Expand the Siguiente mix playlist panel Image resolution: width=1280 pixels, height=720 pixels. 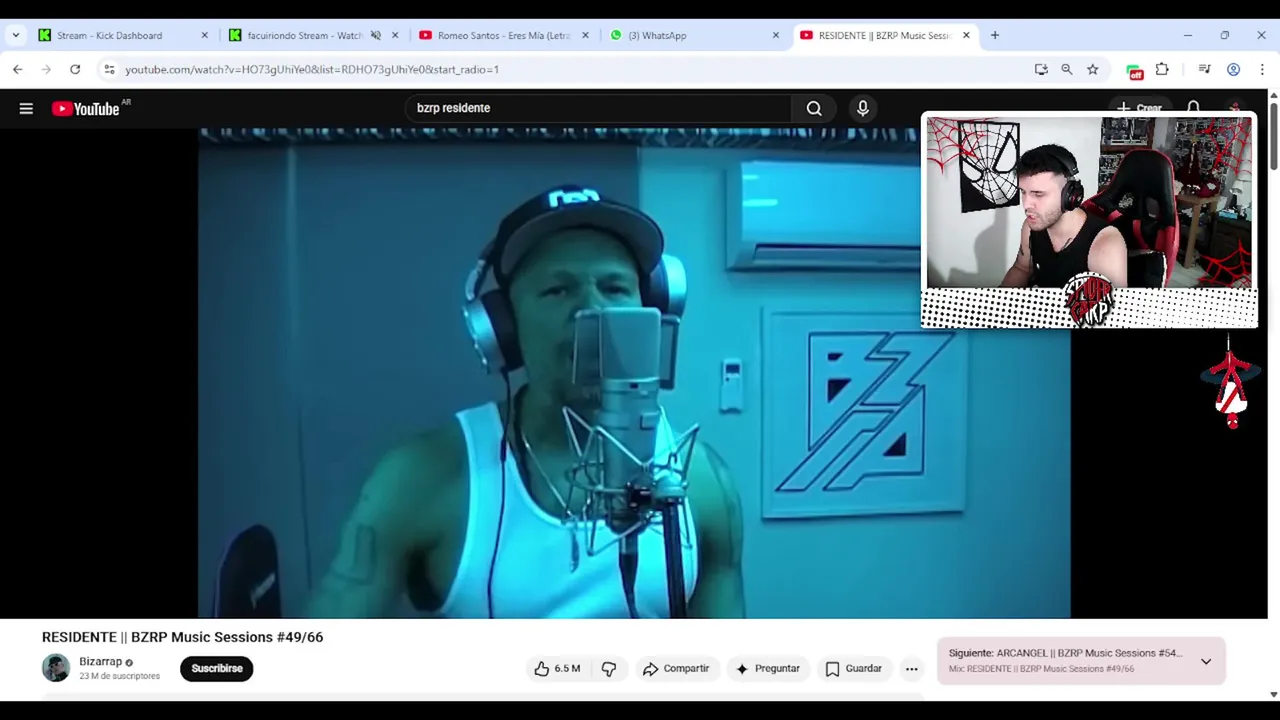click(x=1206, y=662)
